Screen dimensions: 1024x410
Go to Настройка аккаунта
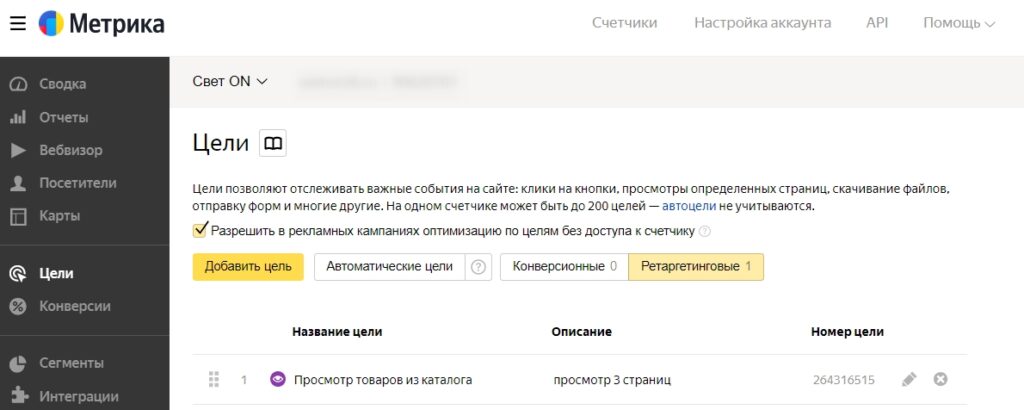pos(762,23)
